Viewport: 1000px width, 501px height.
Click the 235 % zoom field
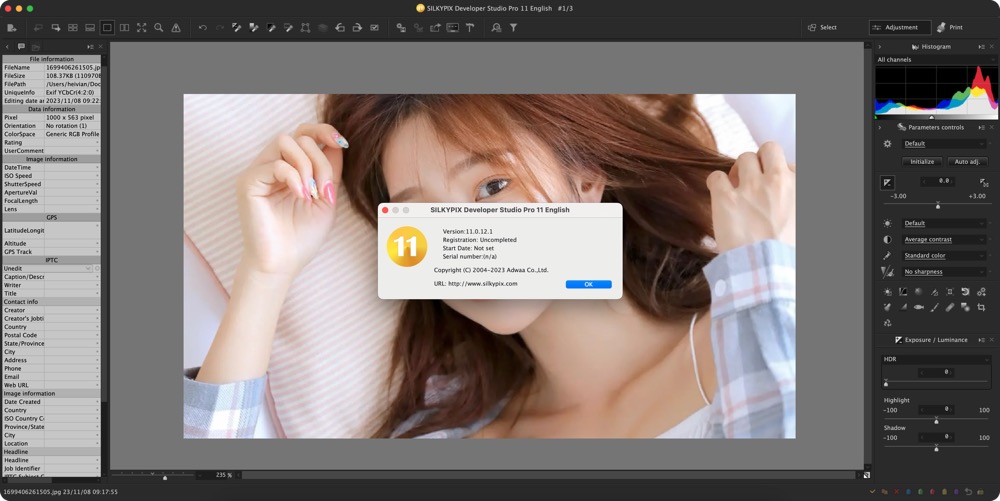point(219,475)
